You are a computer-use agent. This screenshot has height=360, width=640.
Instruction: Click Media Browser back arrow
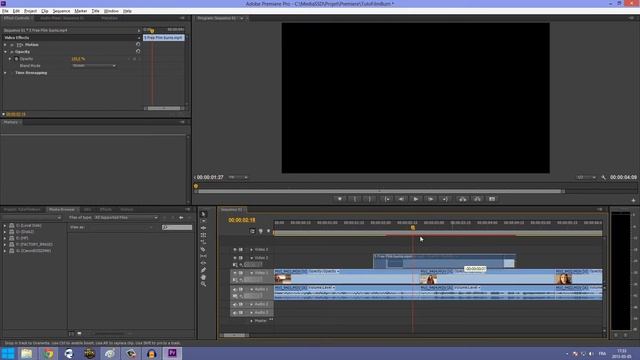point(181,218)
